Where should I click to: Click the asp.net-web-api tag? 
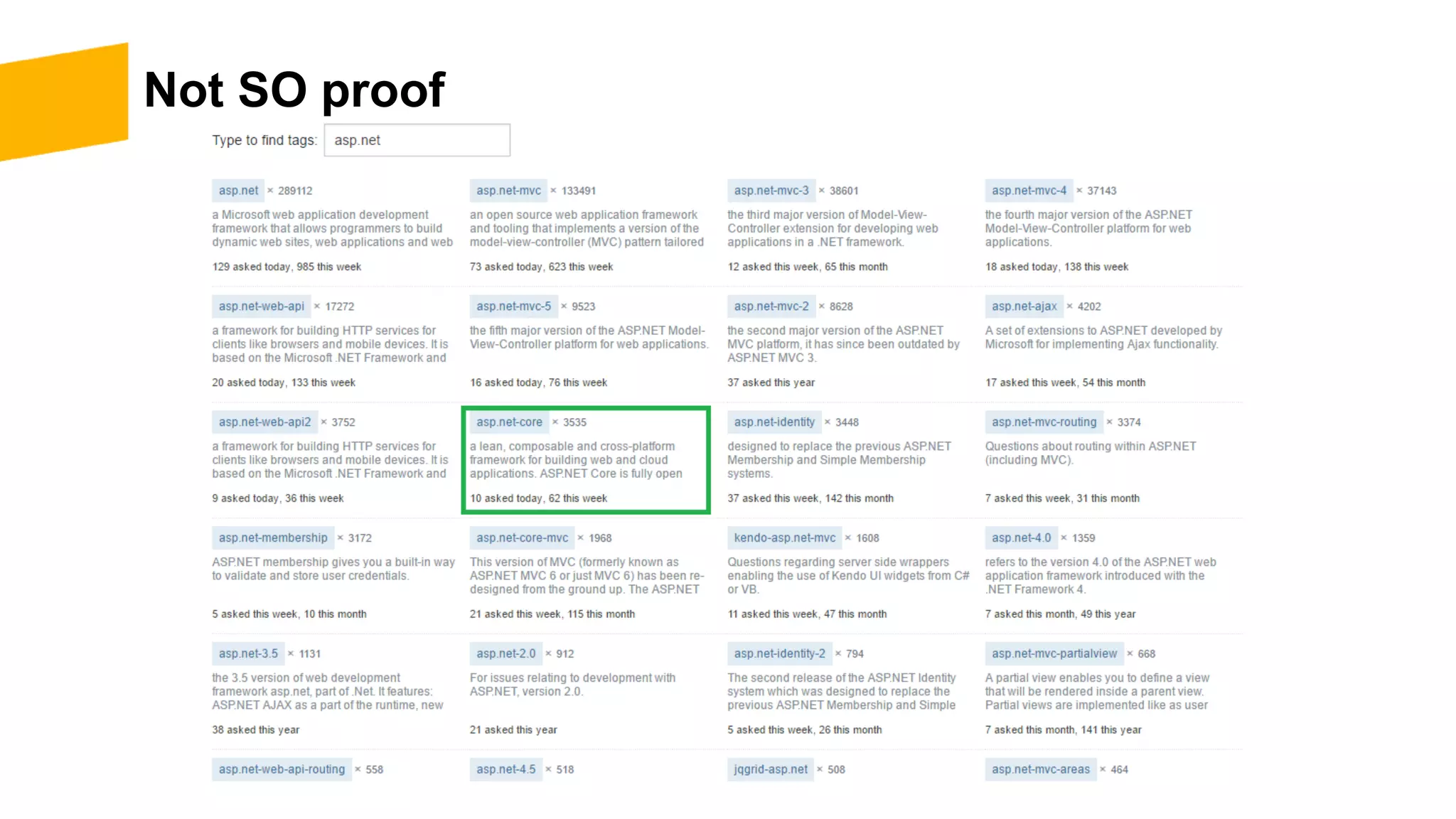(261, 306)
